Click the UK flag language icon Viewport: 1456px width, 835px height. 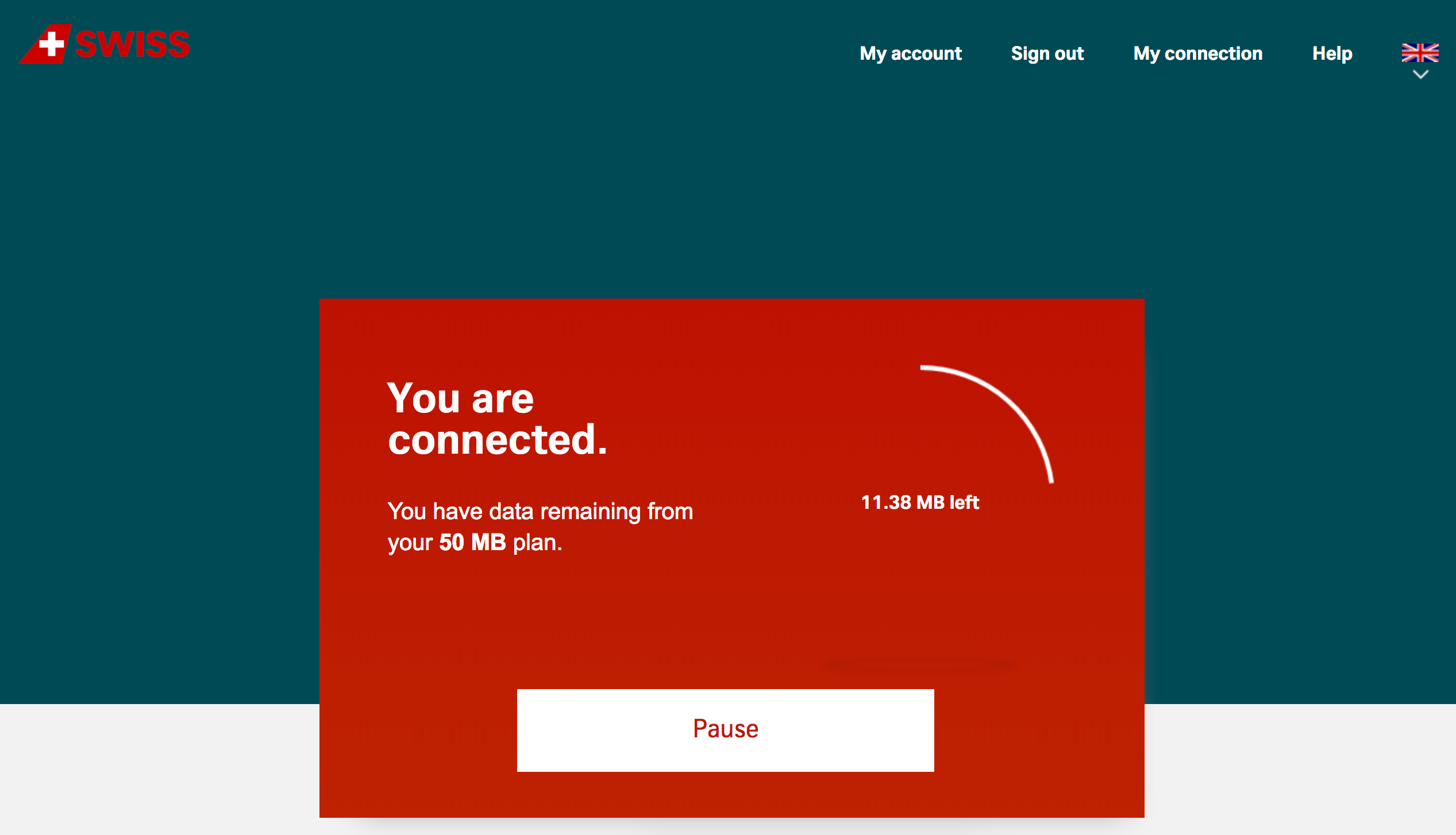tap(1419, 53)
